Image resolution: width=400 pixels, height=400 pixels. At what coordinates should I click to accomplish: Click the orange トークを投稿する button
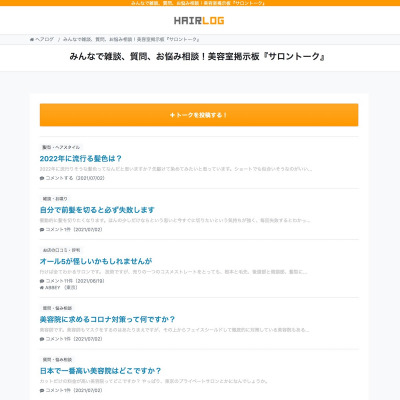[199, 115]
